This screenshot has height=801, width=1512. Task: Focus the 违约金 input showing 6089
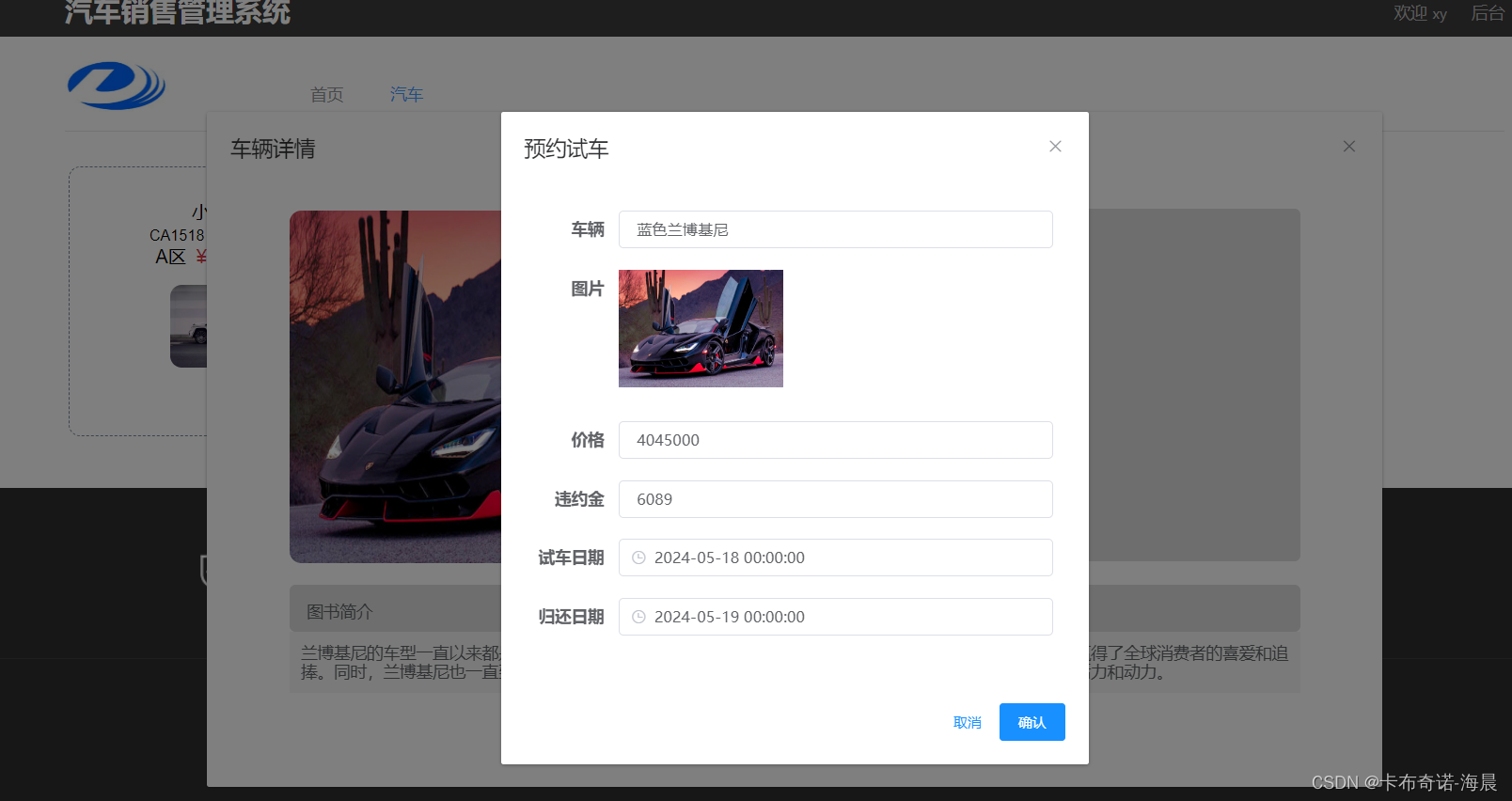[x=835, y=499]
